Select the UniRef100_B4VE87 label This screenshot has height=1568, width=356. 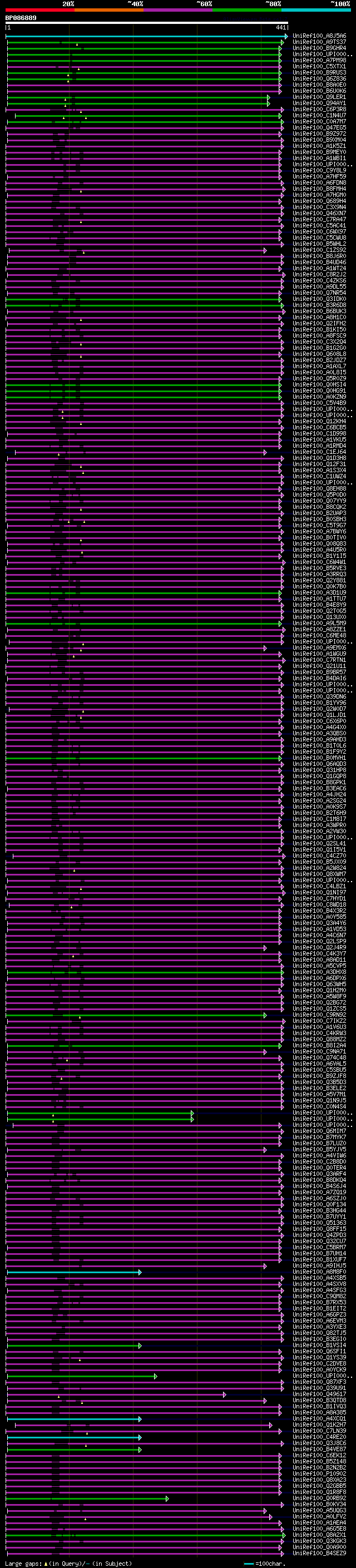point(319,1450)
